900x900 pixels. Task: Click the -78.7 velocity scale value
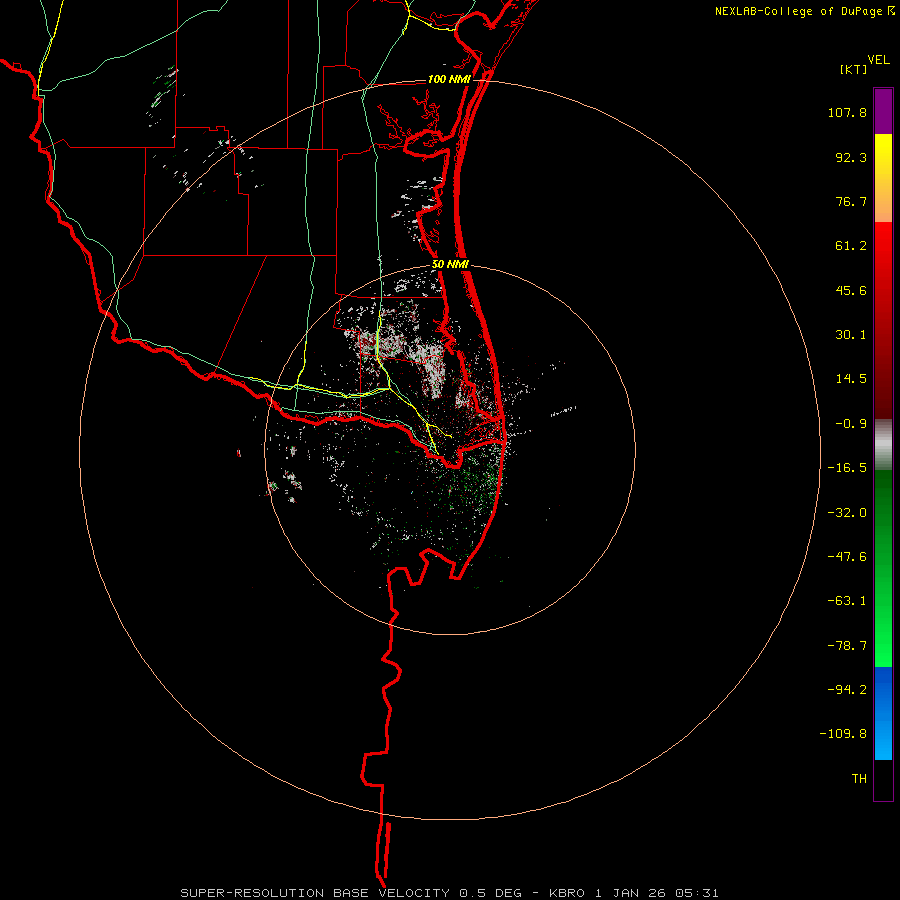pyautogui.click(x=847, y=646)
